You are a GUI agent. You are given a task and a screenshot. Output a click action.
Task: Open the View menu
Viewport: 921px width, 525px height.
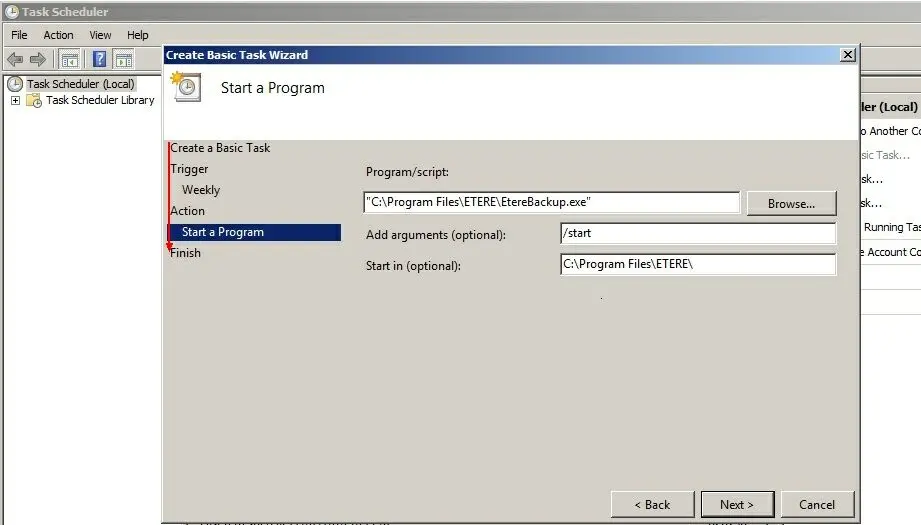[100, 35]
